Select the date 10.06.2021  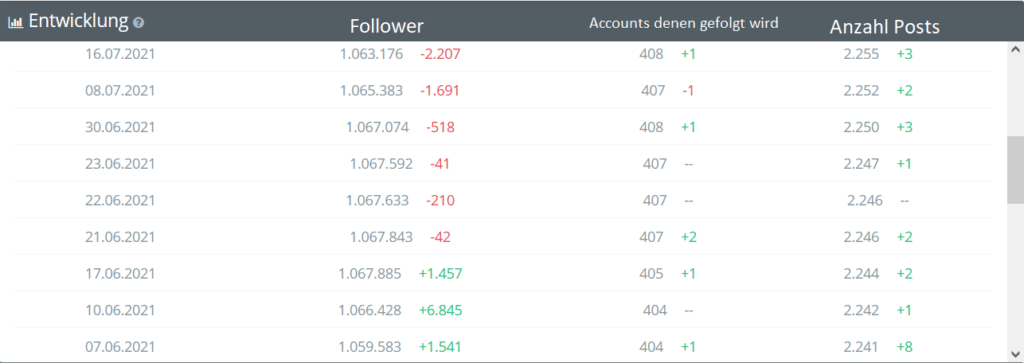(x=120, y=309)
